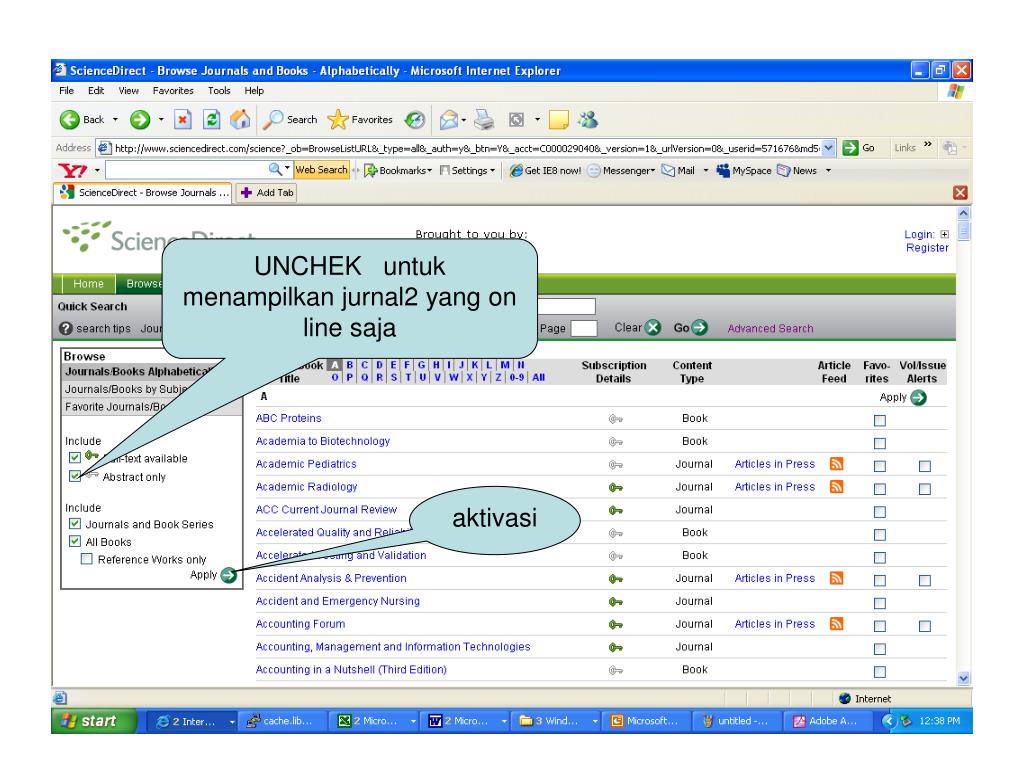Expand the Links toolbar chevron
1024x768 pixels.
tap(927, 145)
